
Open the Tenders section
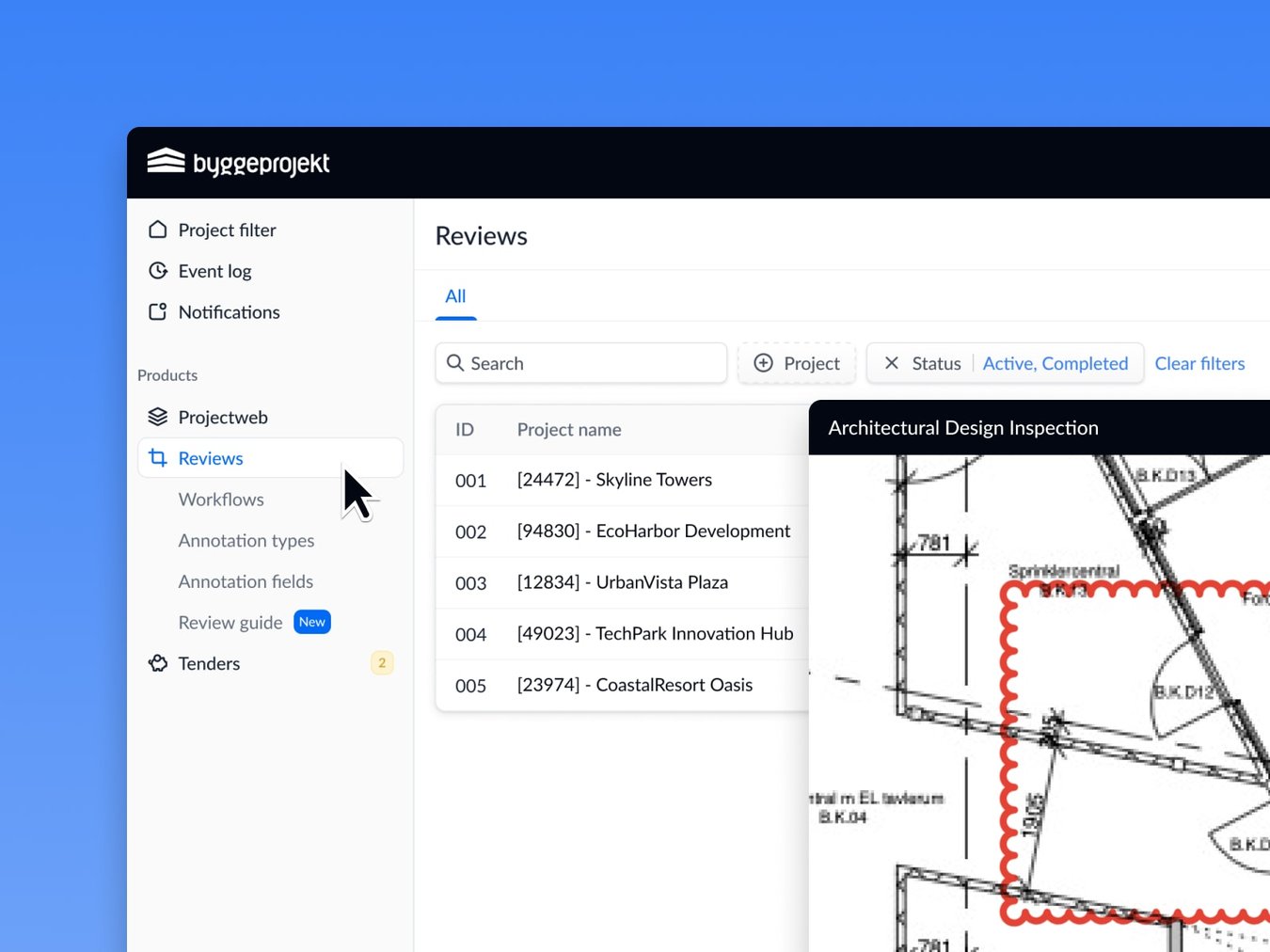[209, 663]
